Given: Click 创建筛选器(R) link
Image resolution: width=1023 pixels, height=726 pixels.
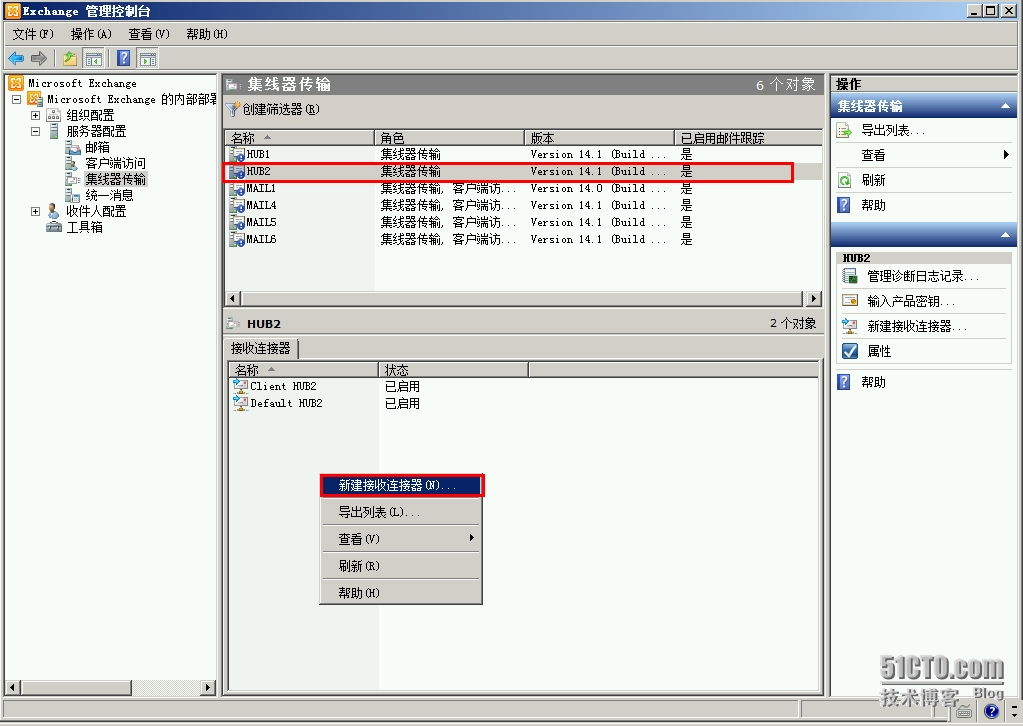Looking at the screenshot, I should click(281, 110).
